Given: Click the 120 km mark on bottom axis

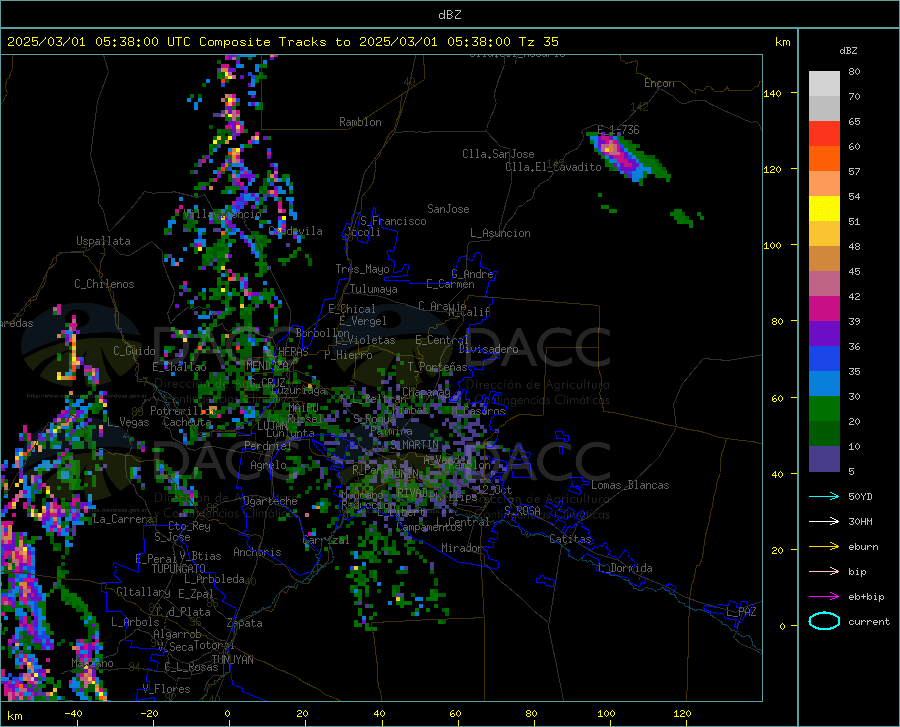Looking at the screenshot, I should (x=682, y=714).
